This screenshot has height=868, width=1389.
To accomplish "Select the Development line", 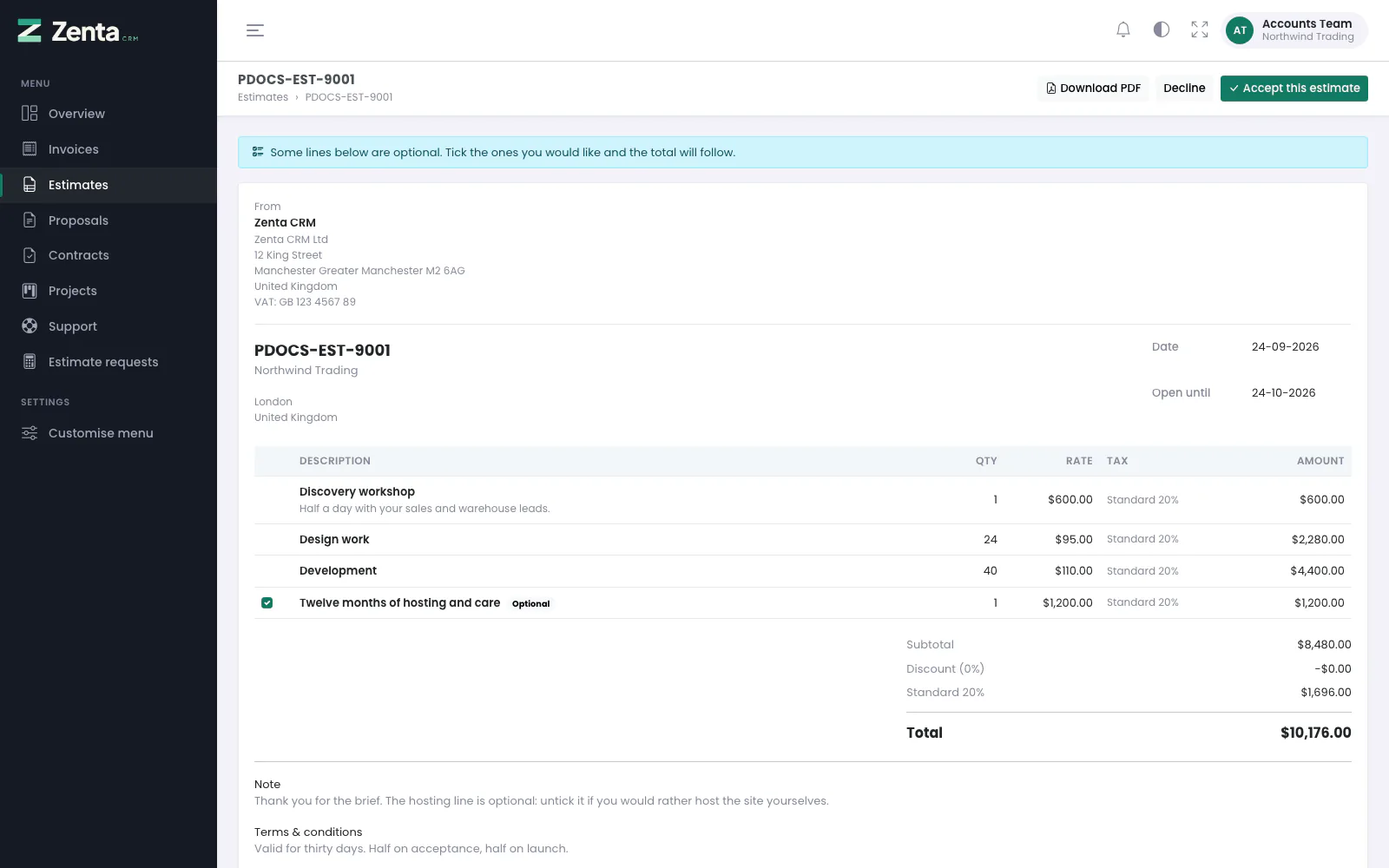I will pyautogui.click(x=338, y=570).
